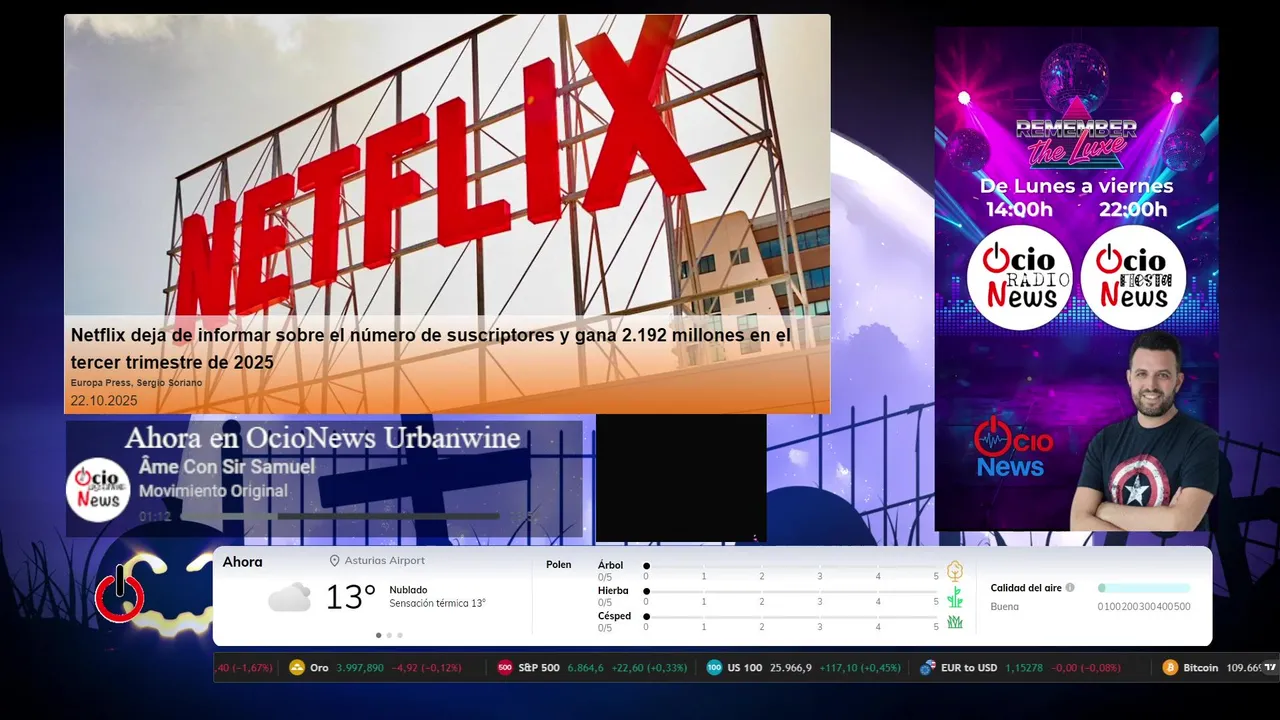Click the track progress bar in player
1280x720 pixels.
[x=338, y=516]
